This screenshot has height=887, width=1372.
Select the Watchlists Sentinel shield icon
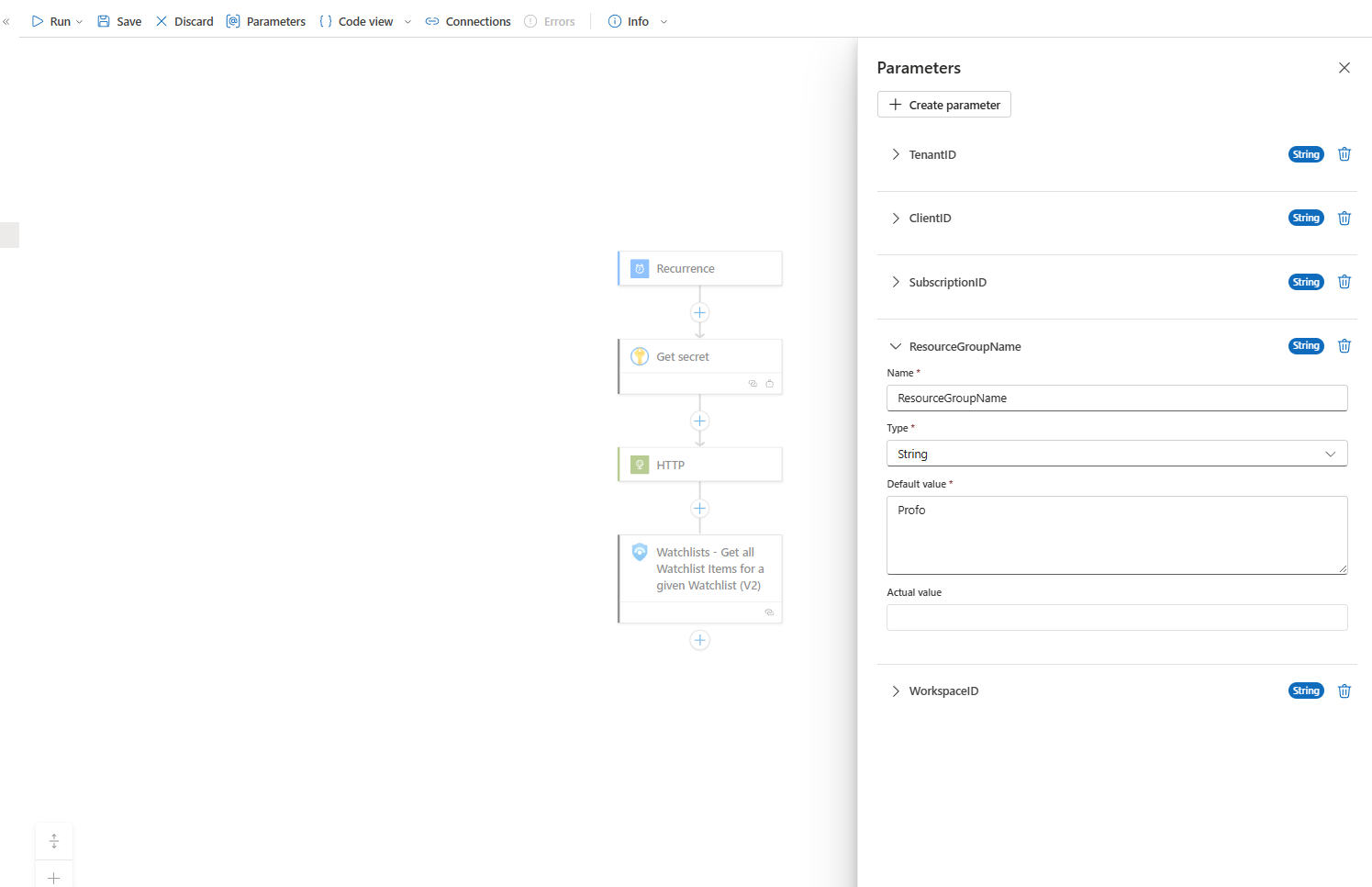pos(640,553)
